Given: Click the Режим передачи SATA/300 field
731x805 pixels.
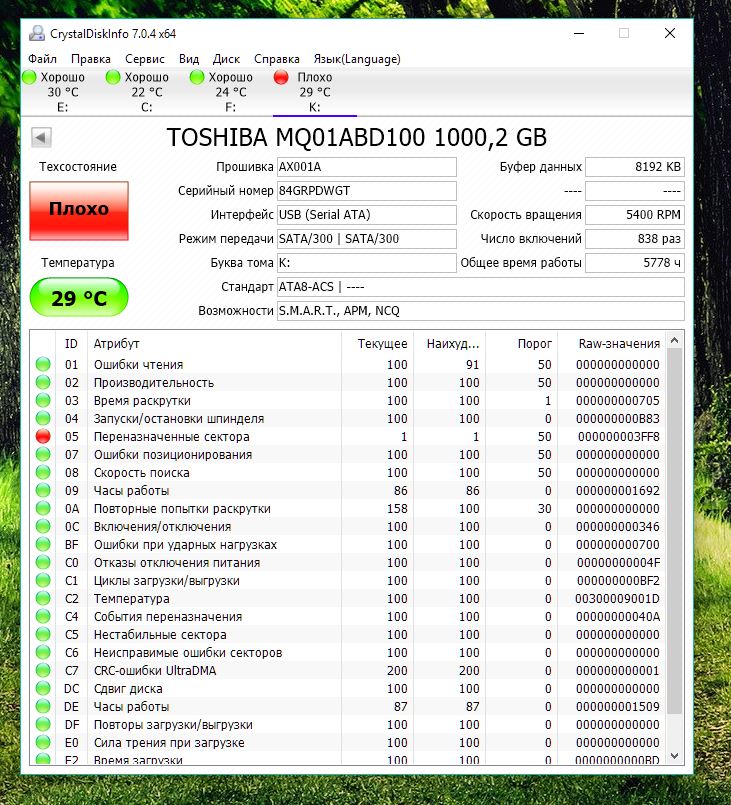Looking at the screenshot, I should click(367, 239).
